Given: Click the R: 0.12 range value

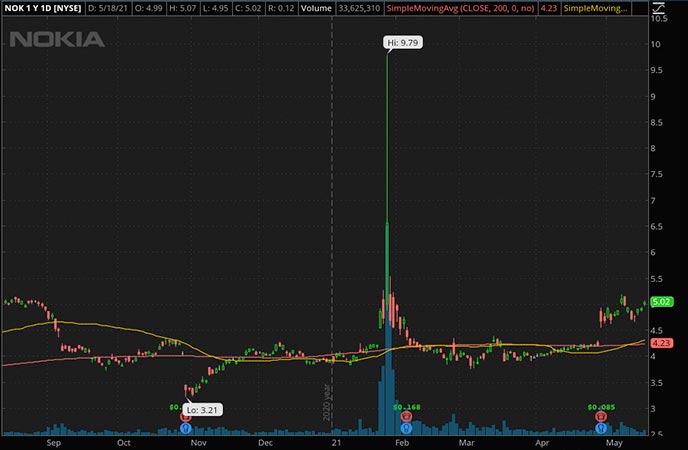Looking at the screenshot, I should (281, 8).
